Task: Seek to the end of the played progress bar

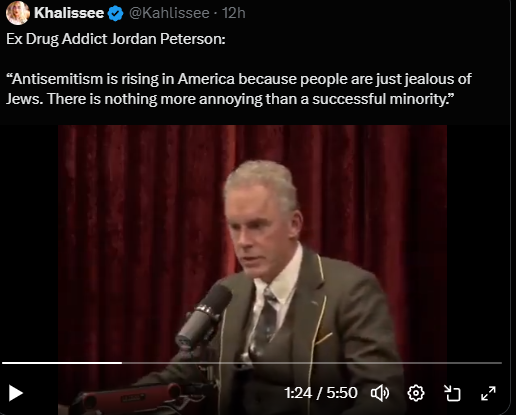Action: pos(122,363)
